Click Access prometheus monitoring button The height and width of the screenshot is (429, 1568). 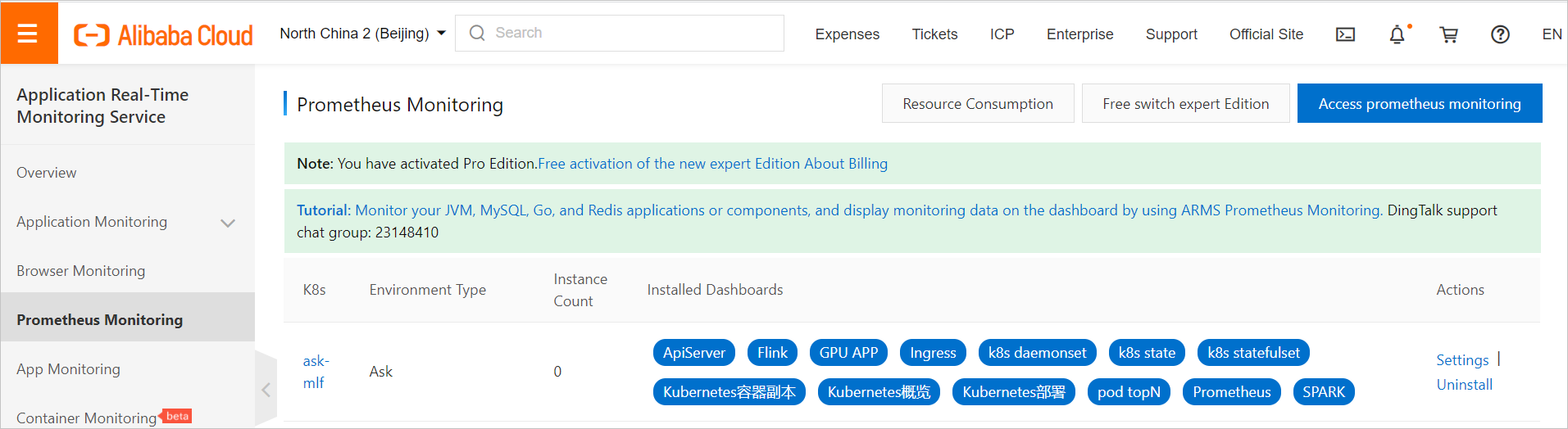tap(1420, 104)
